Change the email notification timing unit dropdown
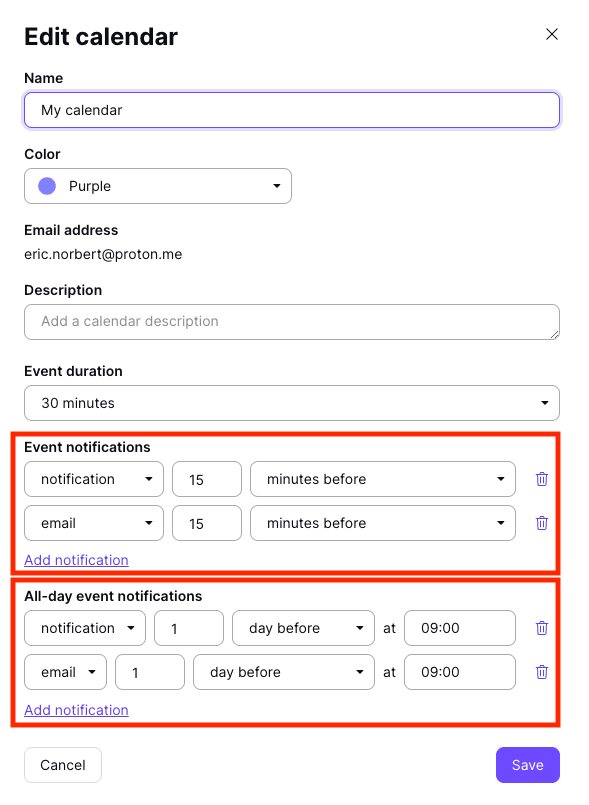This screenshot has height=805, width=589. pyautogui.click(x=382, y=523)
